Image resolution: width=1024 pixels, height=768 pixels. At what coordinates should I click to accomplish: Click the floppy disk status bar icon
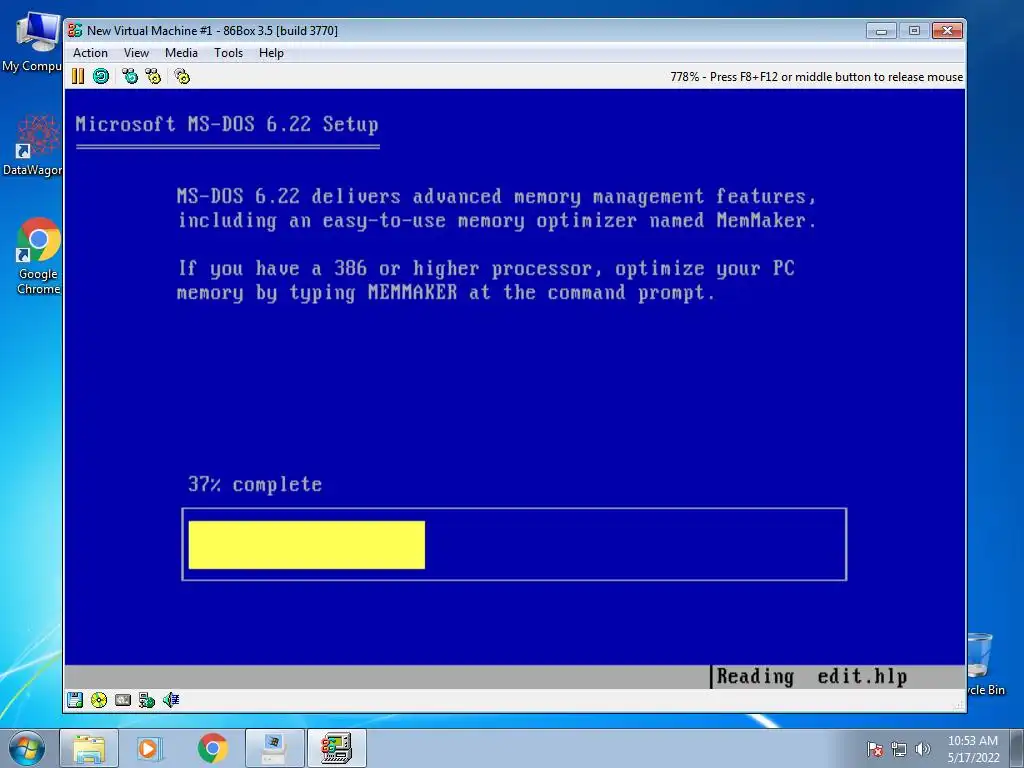click(75, 700)
